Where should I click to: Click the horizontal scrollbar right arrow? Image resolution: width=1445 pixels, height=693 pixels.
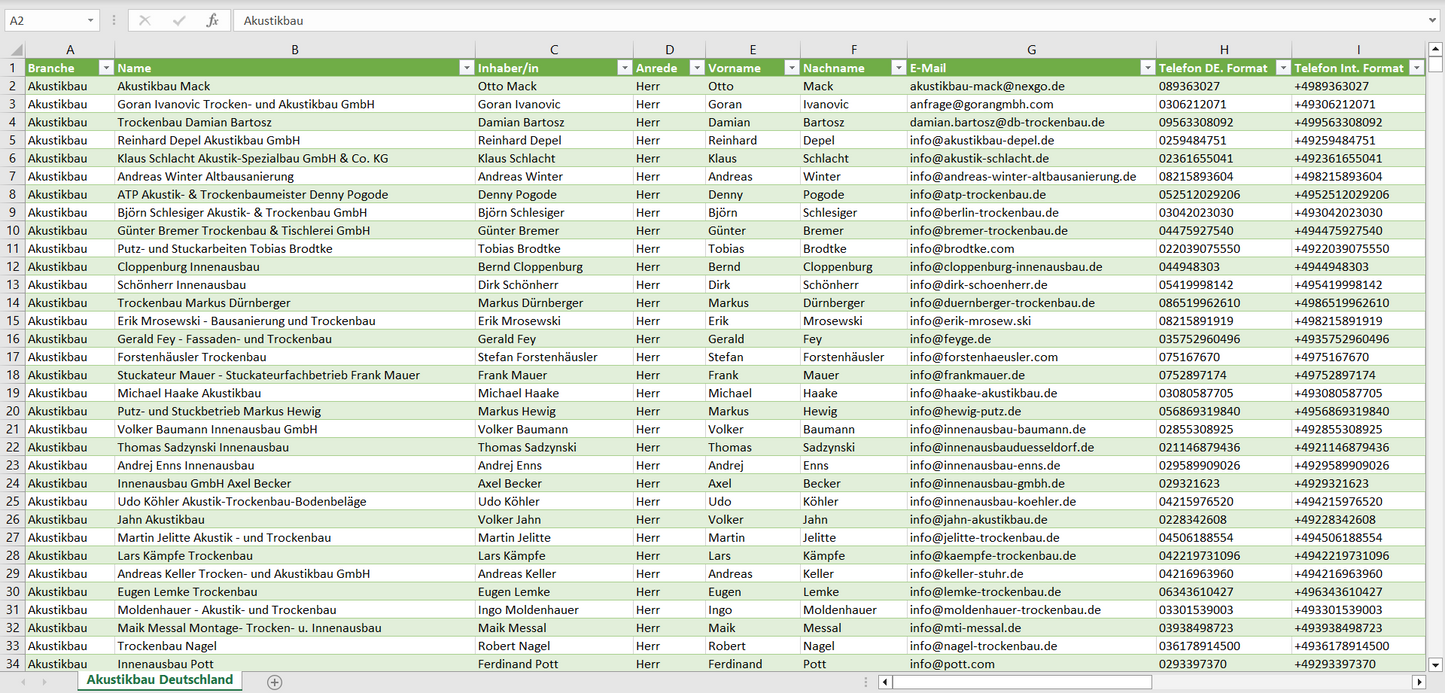[x=1418, y=682]
